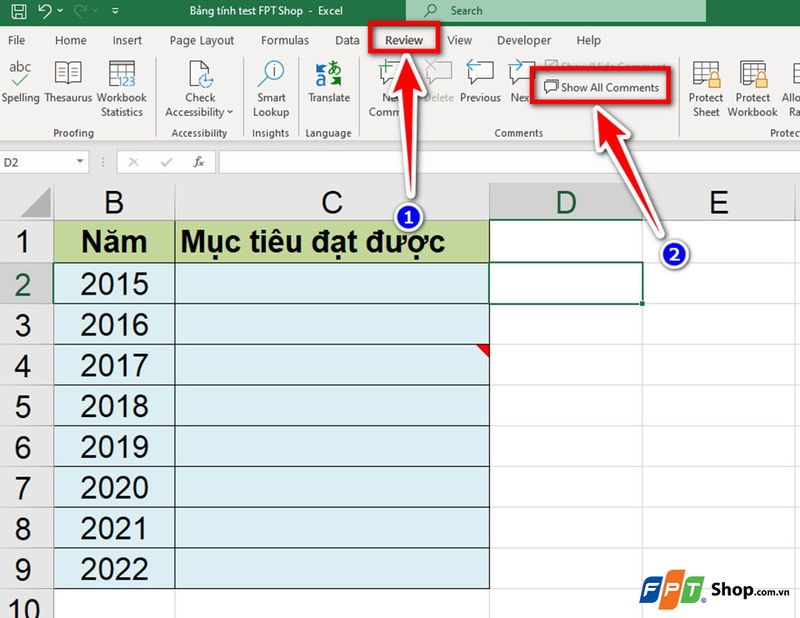Open the Quick Access Toolbar customization menu

[113, 11]
